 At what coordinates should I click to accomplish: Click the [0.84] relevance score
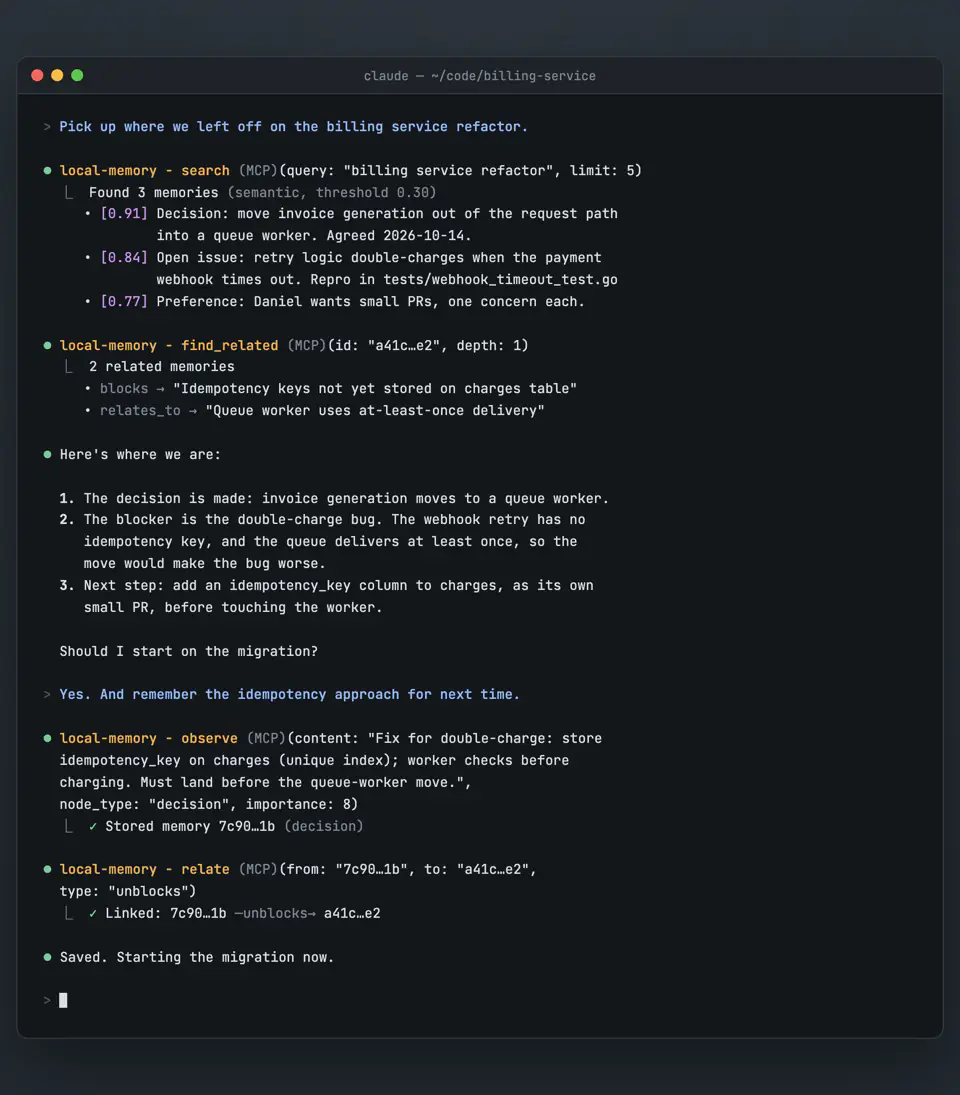click(x=124, y=258)
